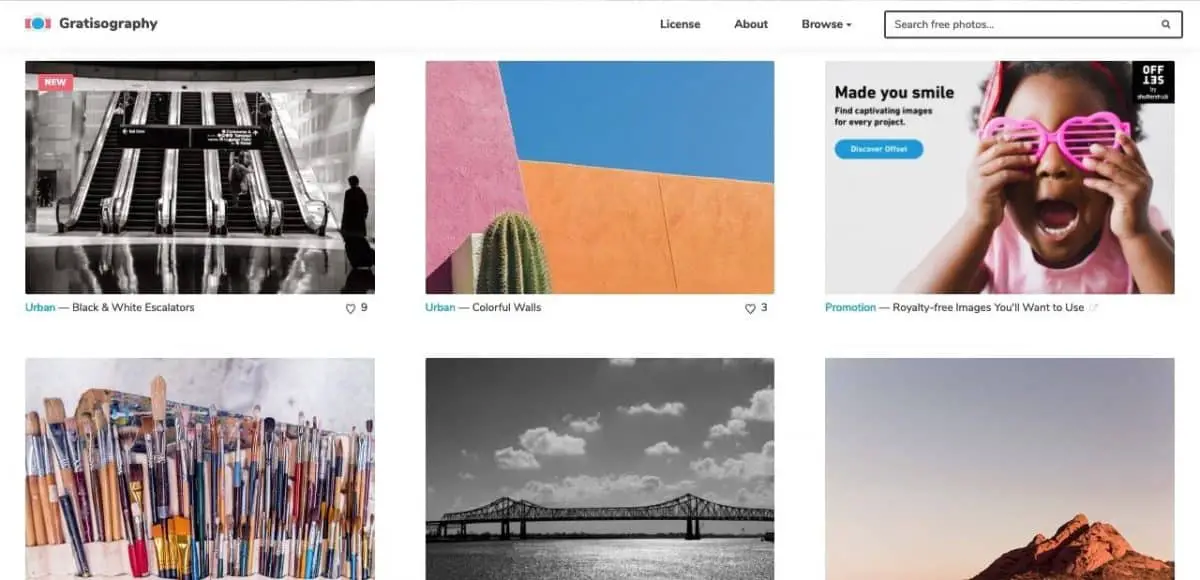Image resolution: width=1200 pixels, height=580 pixels.
Task: Open the About page
Action: pos(751,24)
